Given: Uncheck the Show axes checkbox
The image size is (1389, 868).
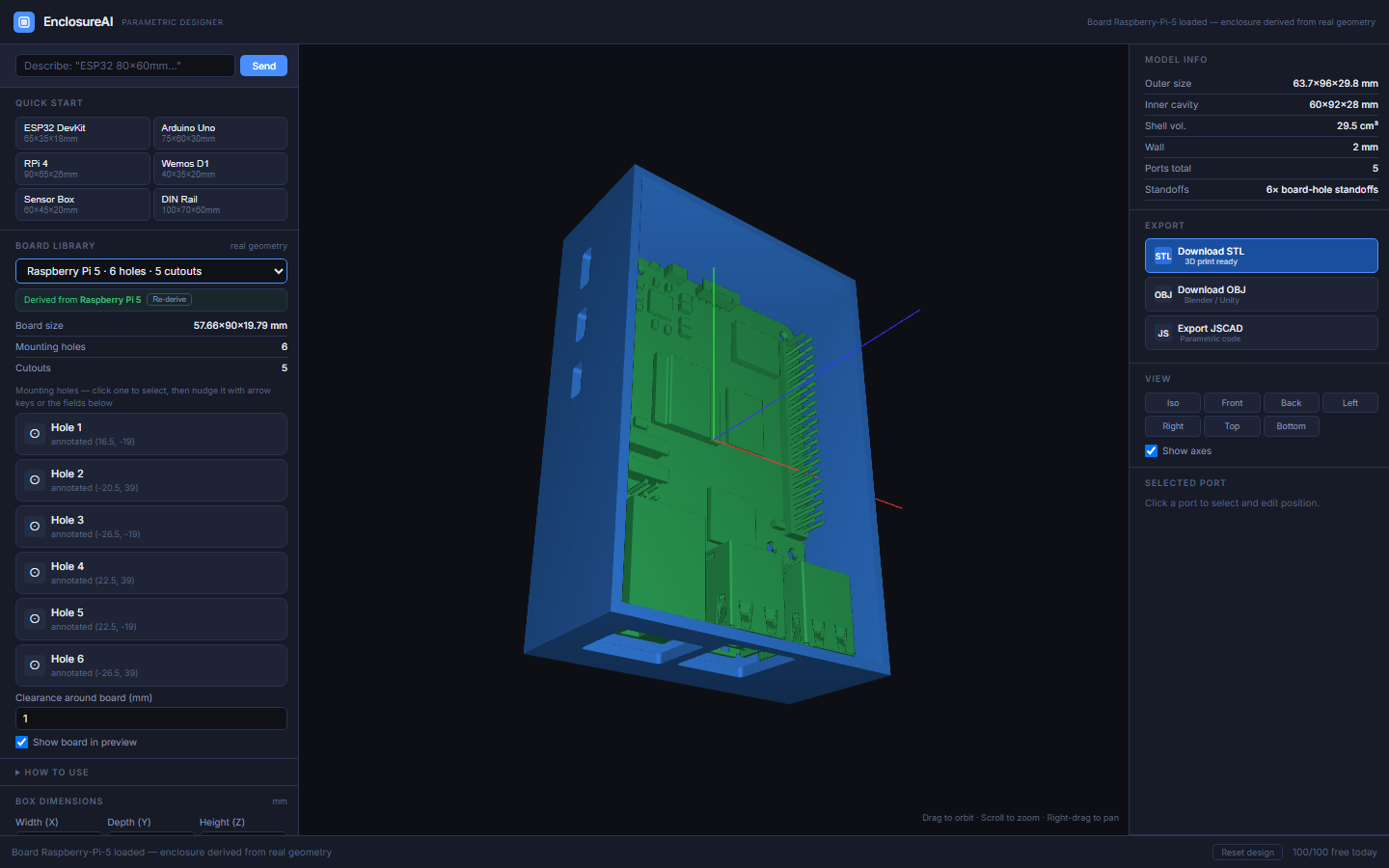Looking at the screenshot, I should pos(1151,451).
